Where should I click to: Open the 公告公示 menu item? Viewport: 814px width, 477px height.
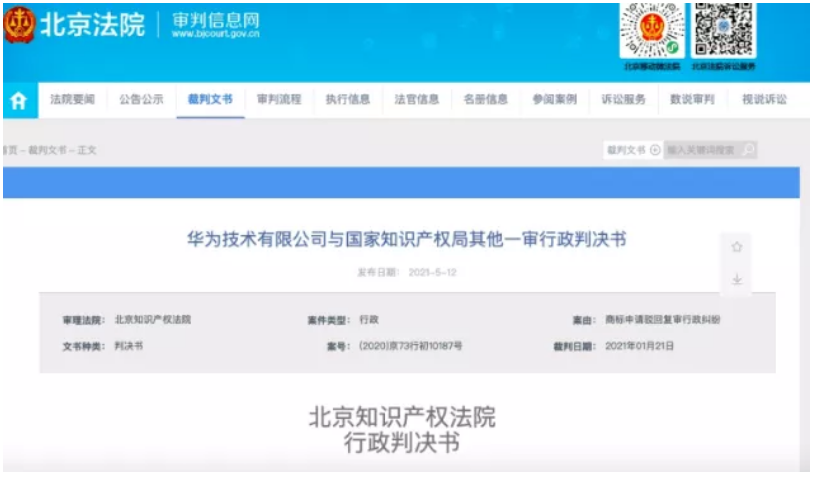pyautogui.click(x=141, y=99)
